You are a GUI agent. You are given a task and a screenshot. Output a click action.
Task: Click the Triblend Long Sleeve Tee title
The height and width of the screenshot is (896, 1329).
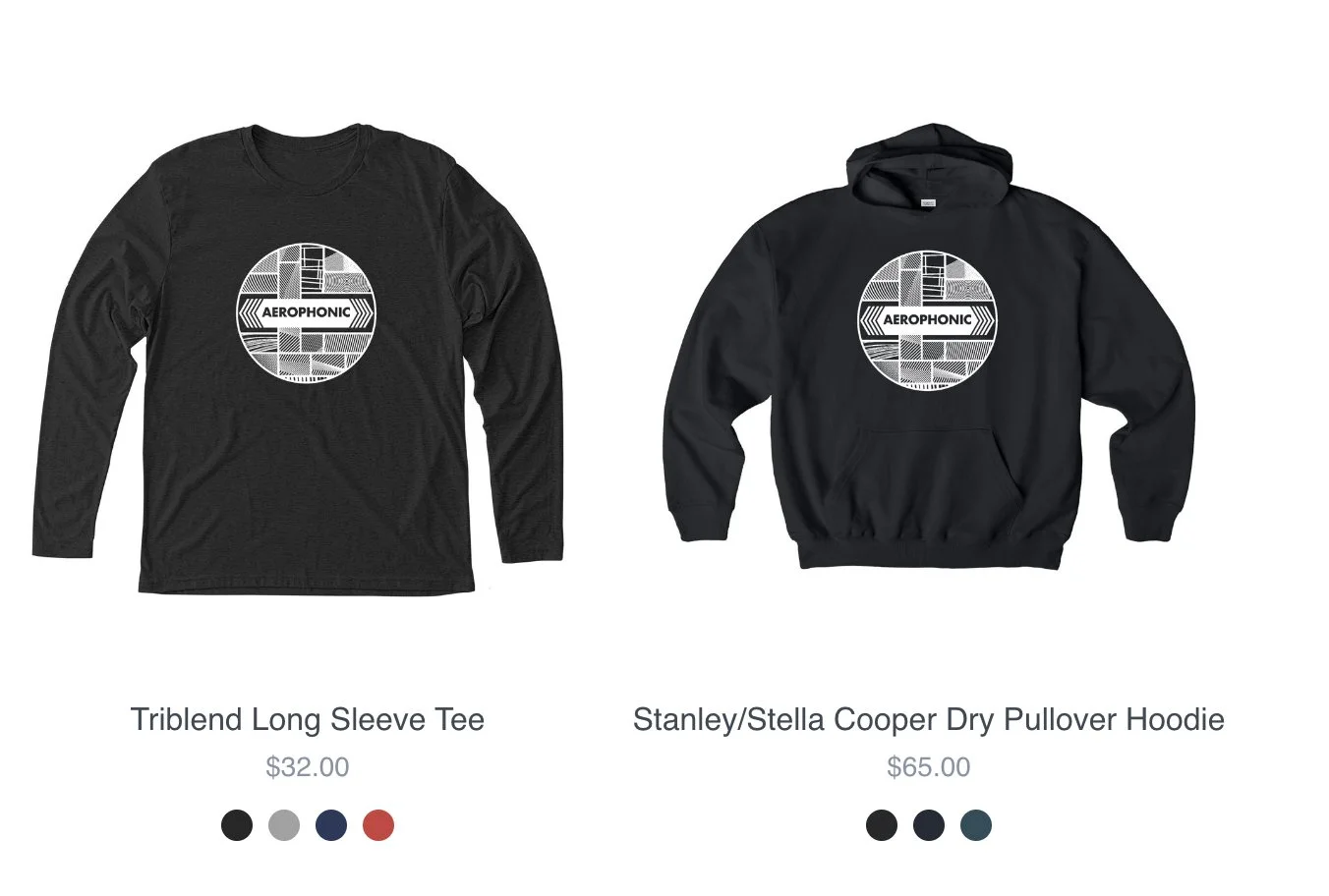[x=308, y=719]
